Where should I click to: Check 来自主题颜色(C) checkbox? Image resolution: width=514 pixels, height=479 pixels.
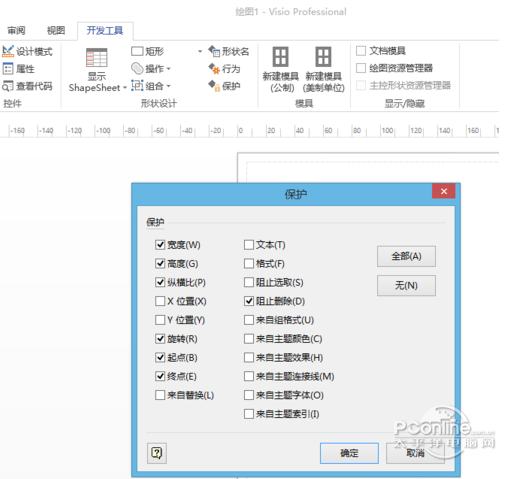point(249,339)
